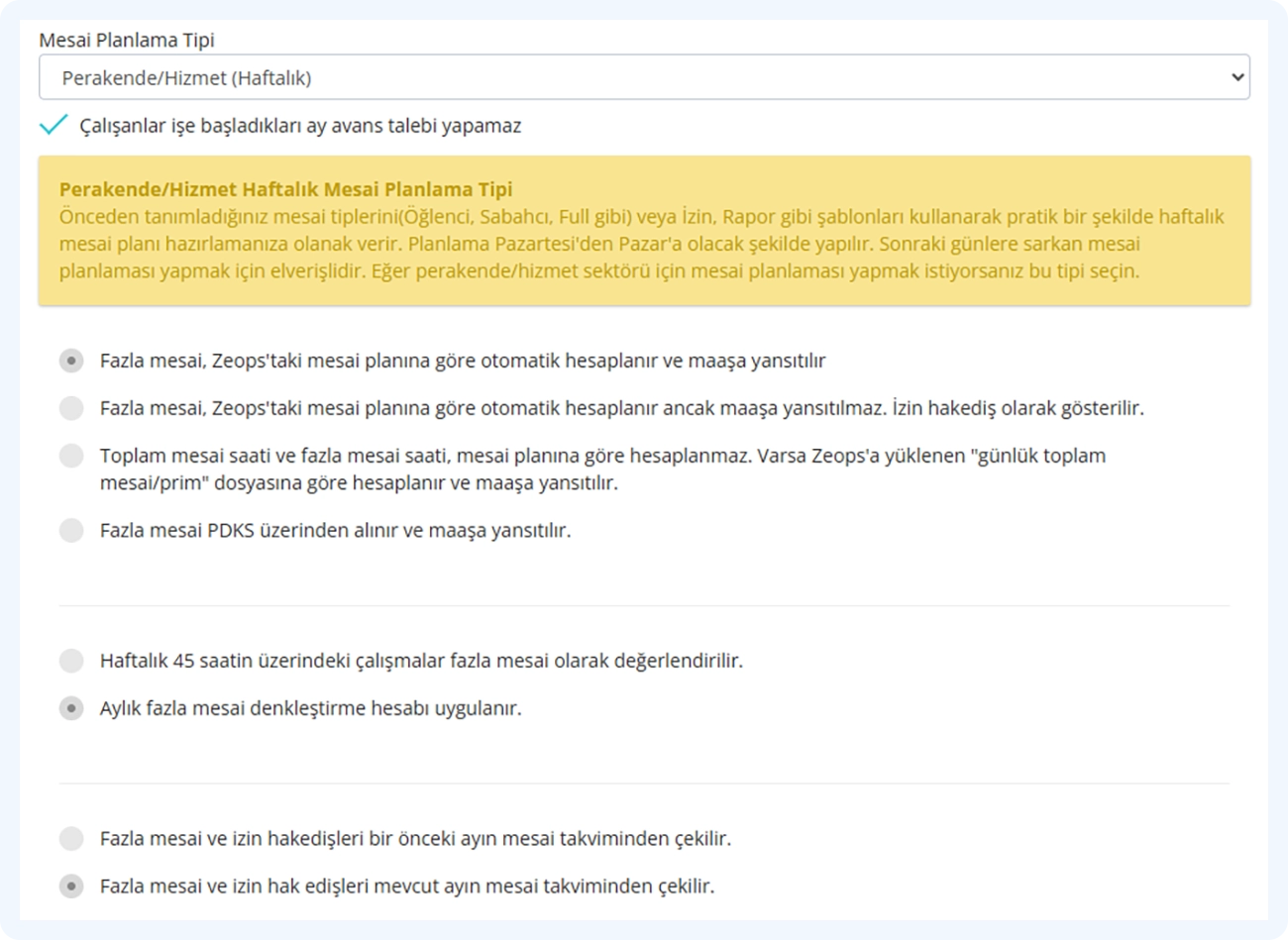
Task: Select 'Fazla mesai PDKS üzerinden alınır' radio
Action: coord(71,530)
